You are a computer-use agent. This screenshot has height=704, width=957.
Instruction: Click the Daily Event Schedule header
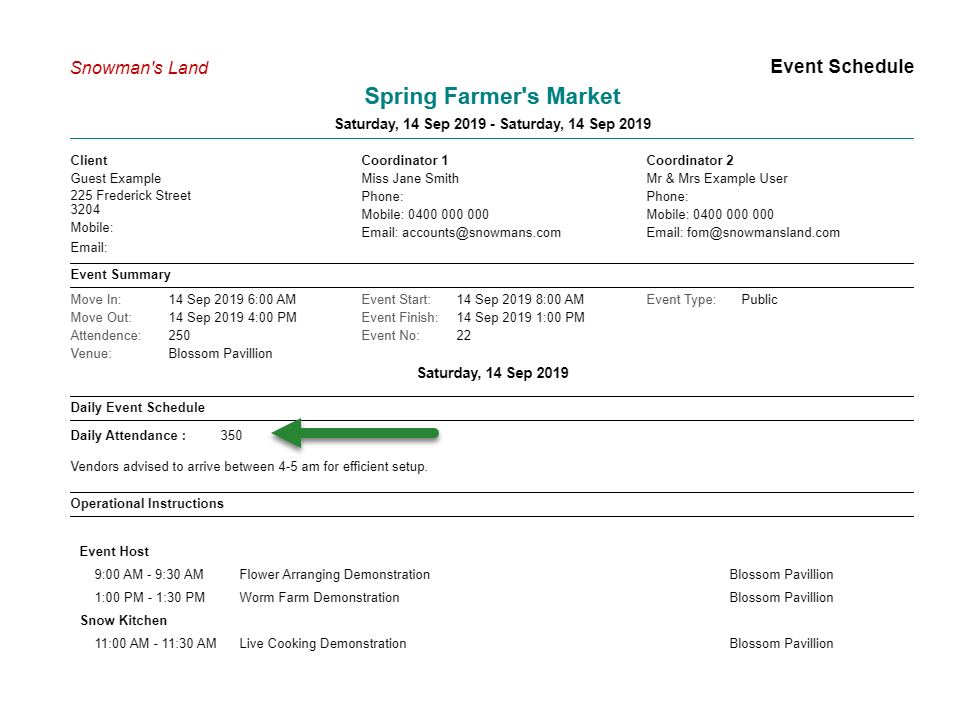(x=137, y=407)
